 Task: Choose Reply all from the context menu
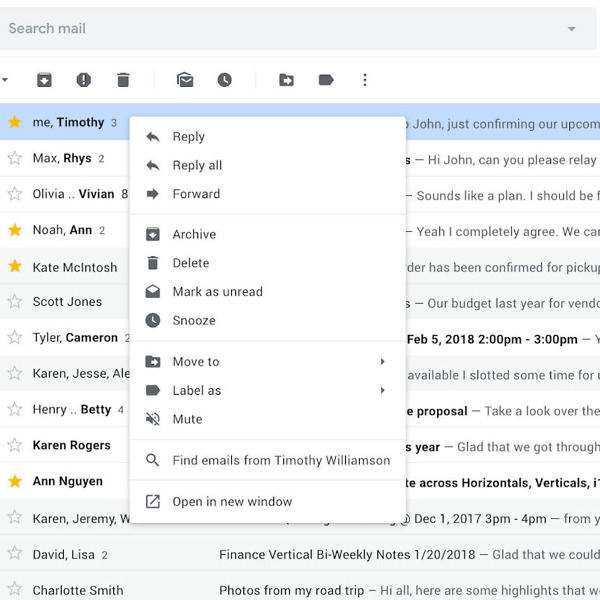click(x=197, y=165)
